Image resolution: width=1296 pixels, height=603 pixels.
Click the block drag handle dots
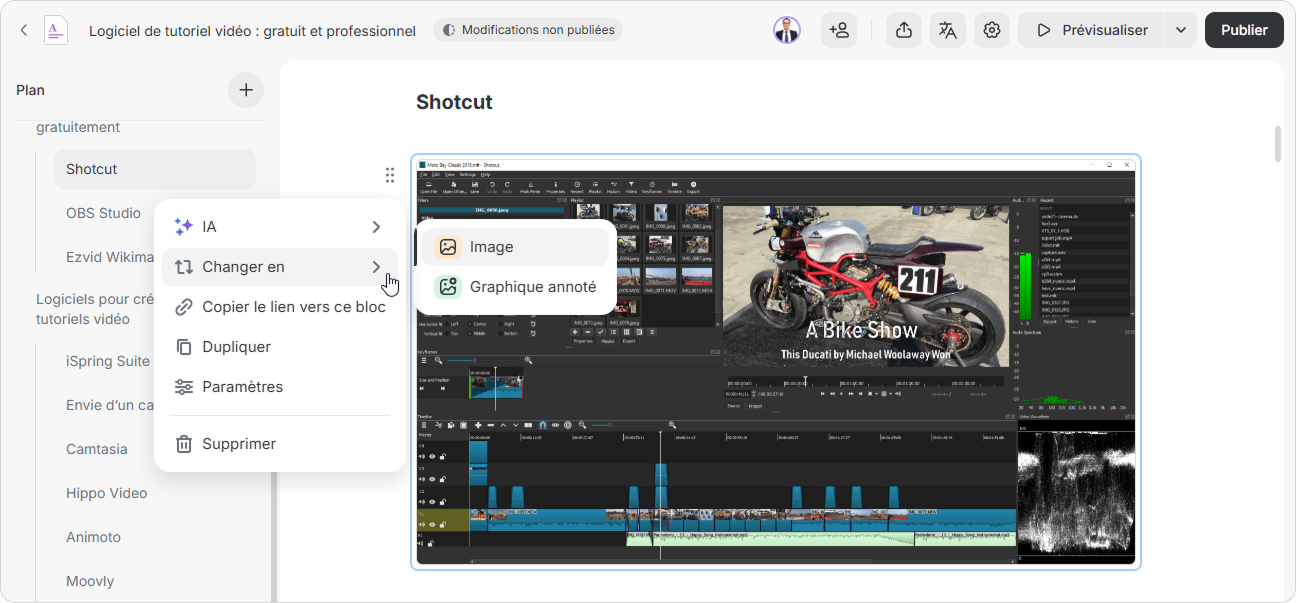(390, 175)
